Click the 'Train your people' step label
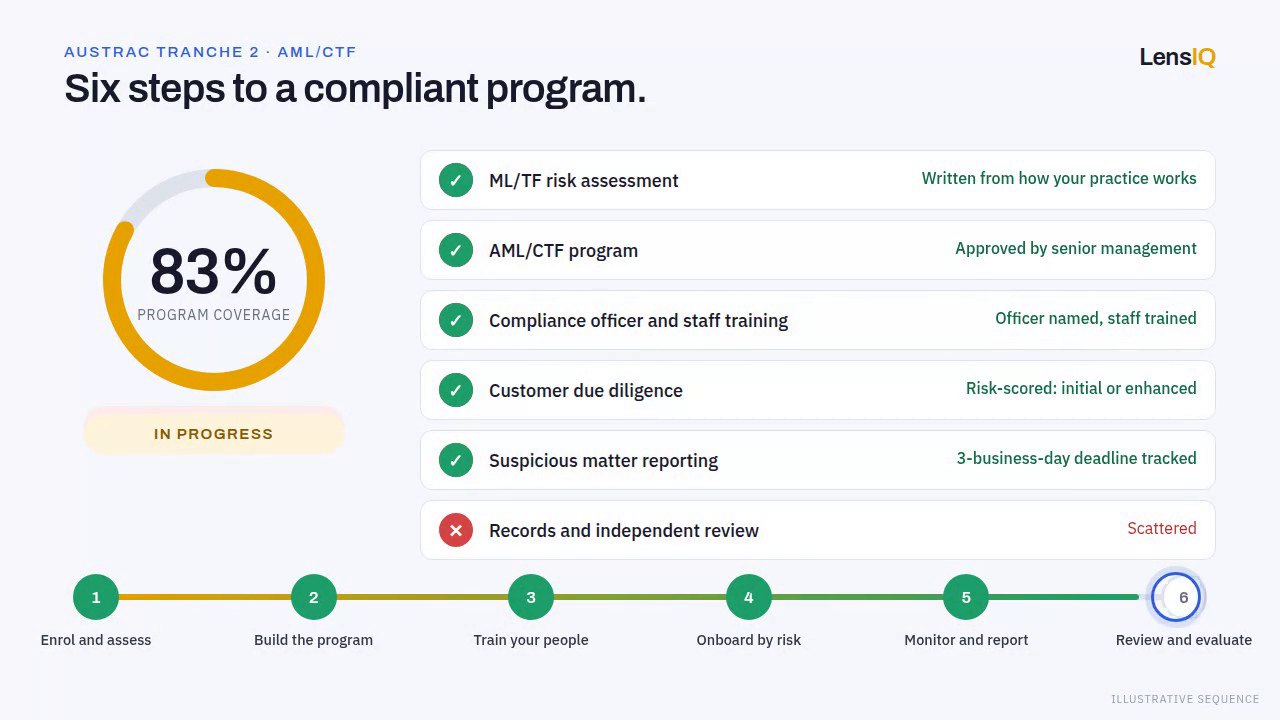This screenshot has height=720, width=1280. [x=531, y=640]
